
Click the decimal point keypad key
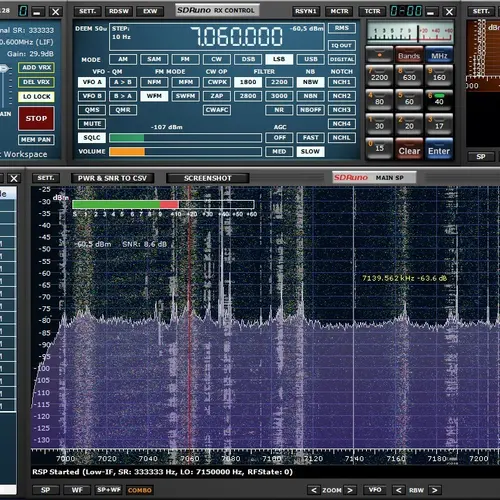(379, 55)
